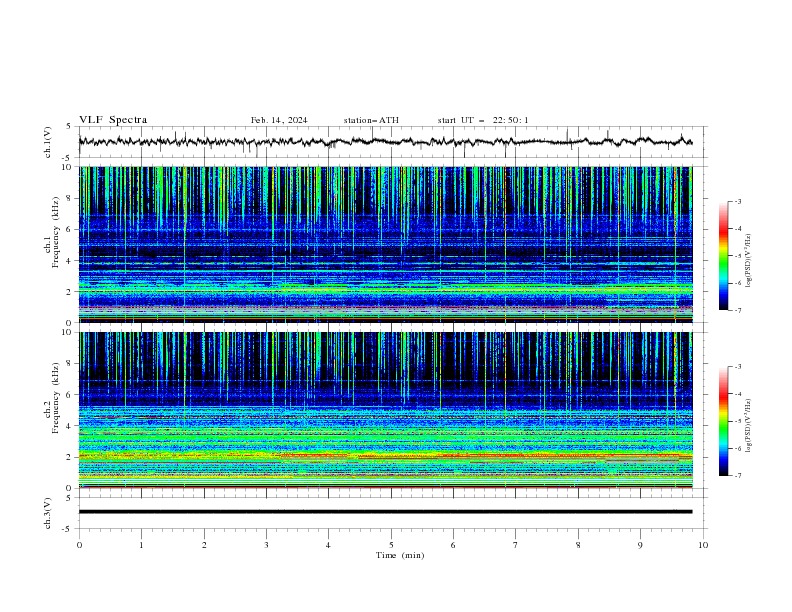Select the date text "Feb. 14, 2024"
The width and height of the screenshot is (792, 612).
[279, 120]
